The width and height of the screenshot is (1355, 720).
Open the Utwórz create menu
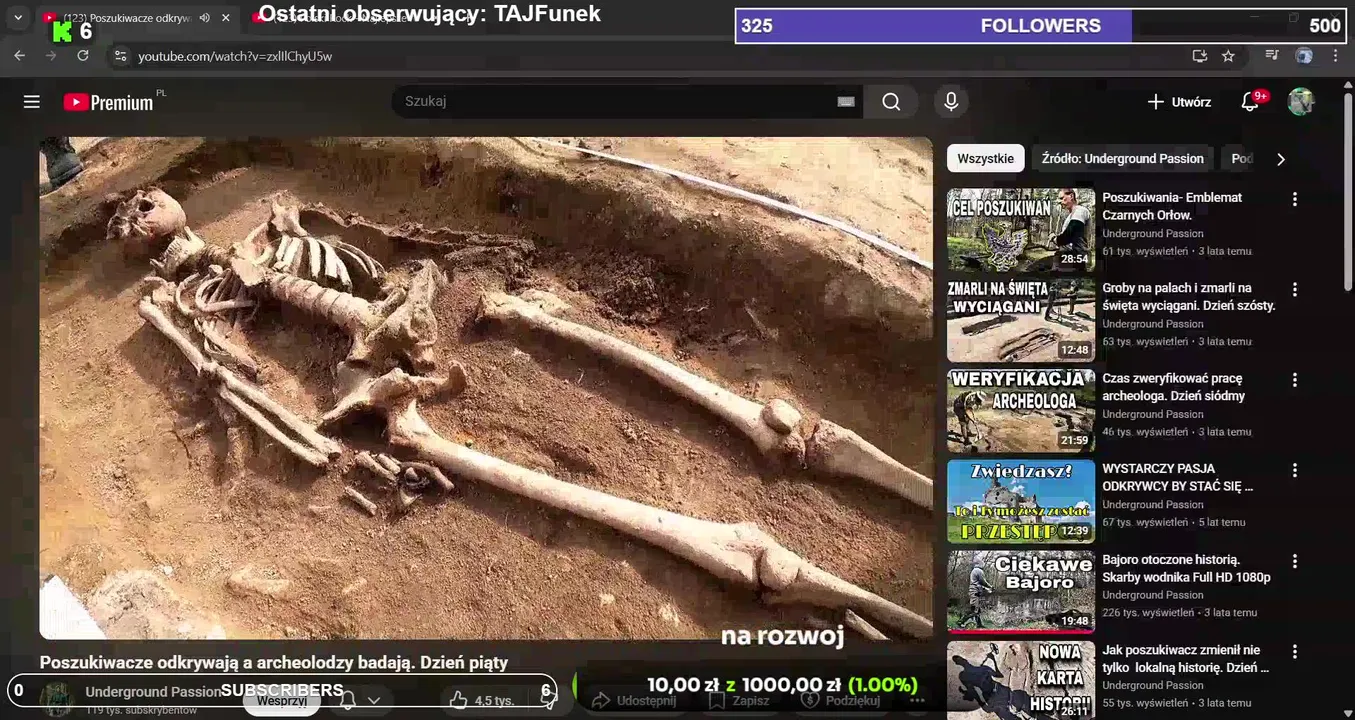coord(1179,102)
